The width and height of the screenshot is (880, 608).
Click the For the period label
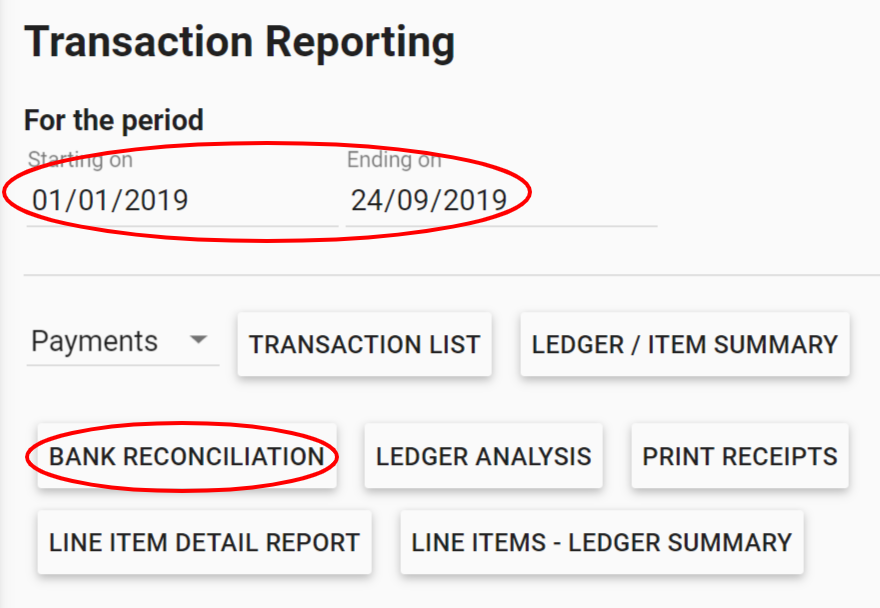click(x=113, y=120)
